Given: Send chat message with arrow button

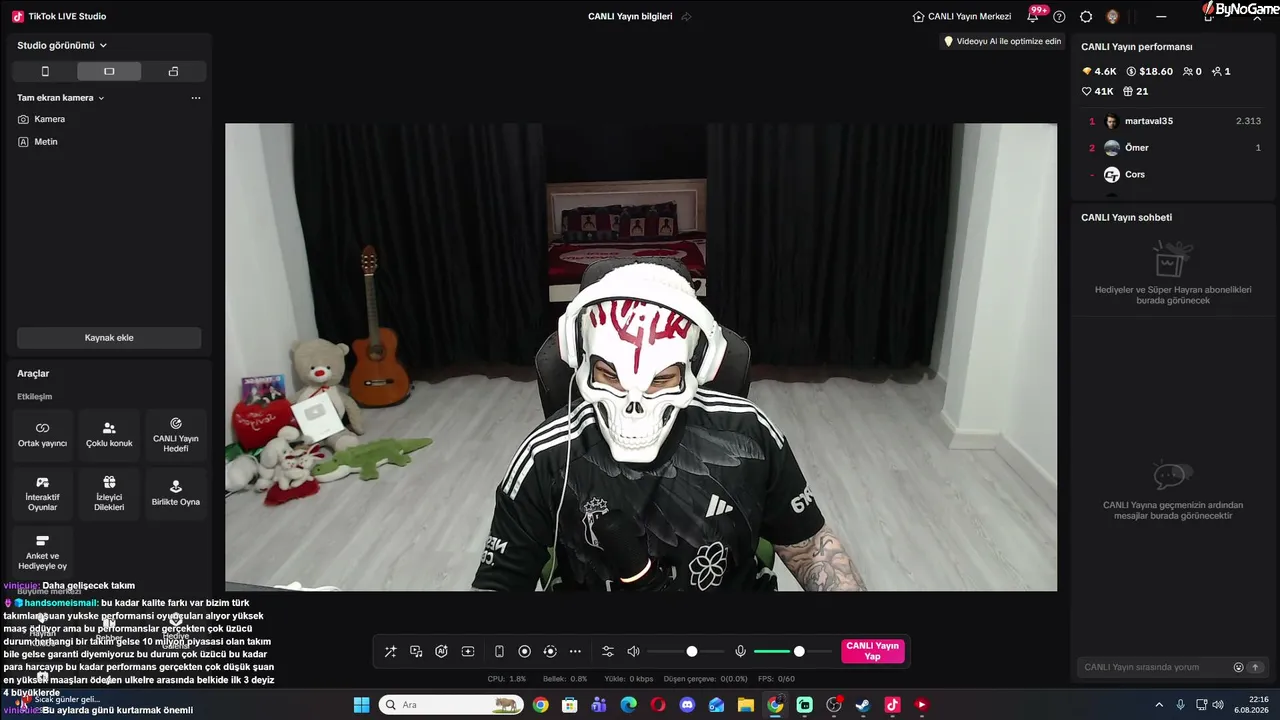Looking at the screenshot, I should pyautogui.click(x=1256, y=667).
